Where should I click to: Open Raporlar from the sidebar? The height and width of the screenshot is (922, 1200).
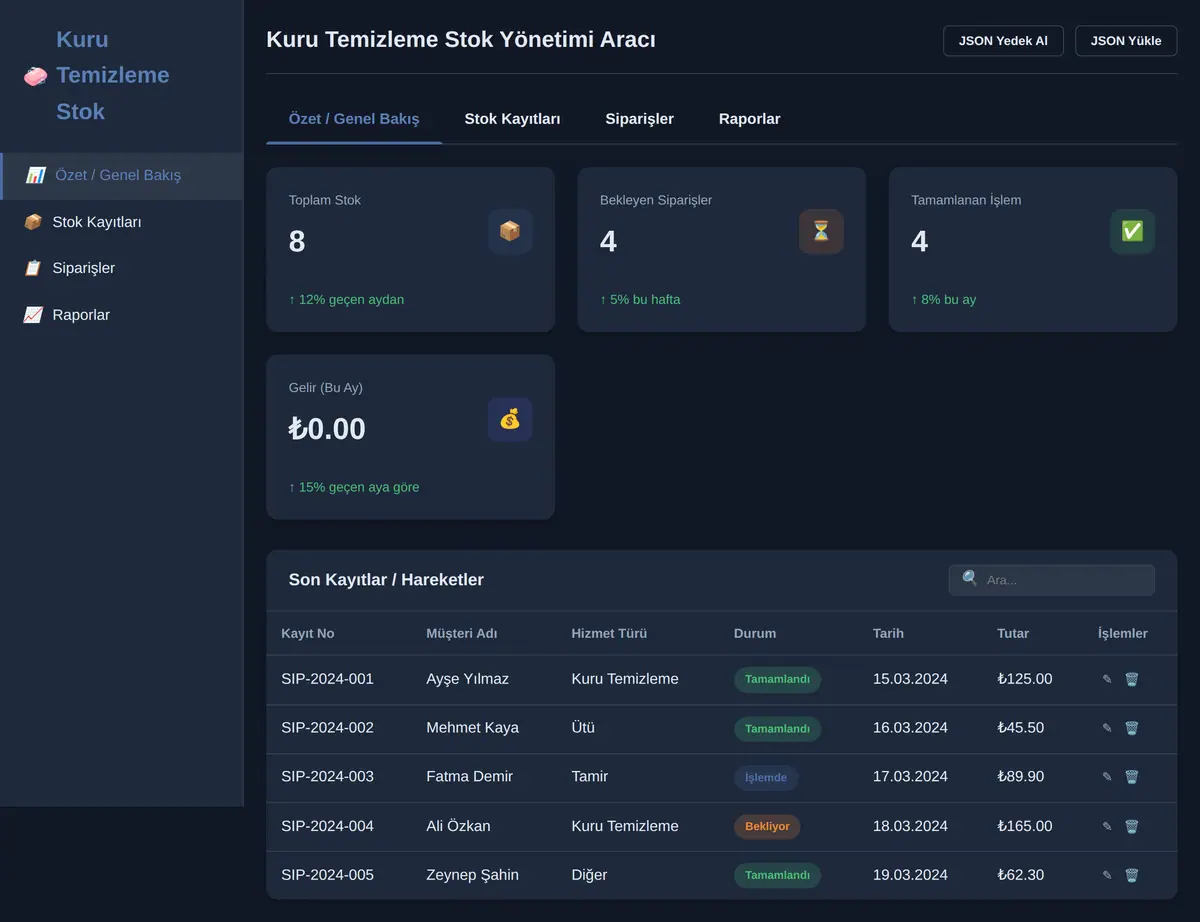(121, 315)
